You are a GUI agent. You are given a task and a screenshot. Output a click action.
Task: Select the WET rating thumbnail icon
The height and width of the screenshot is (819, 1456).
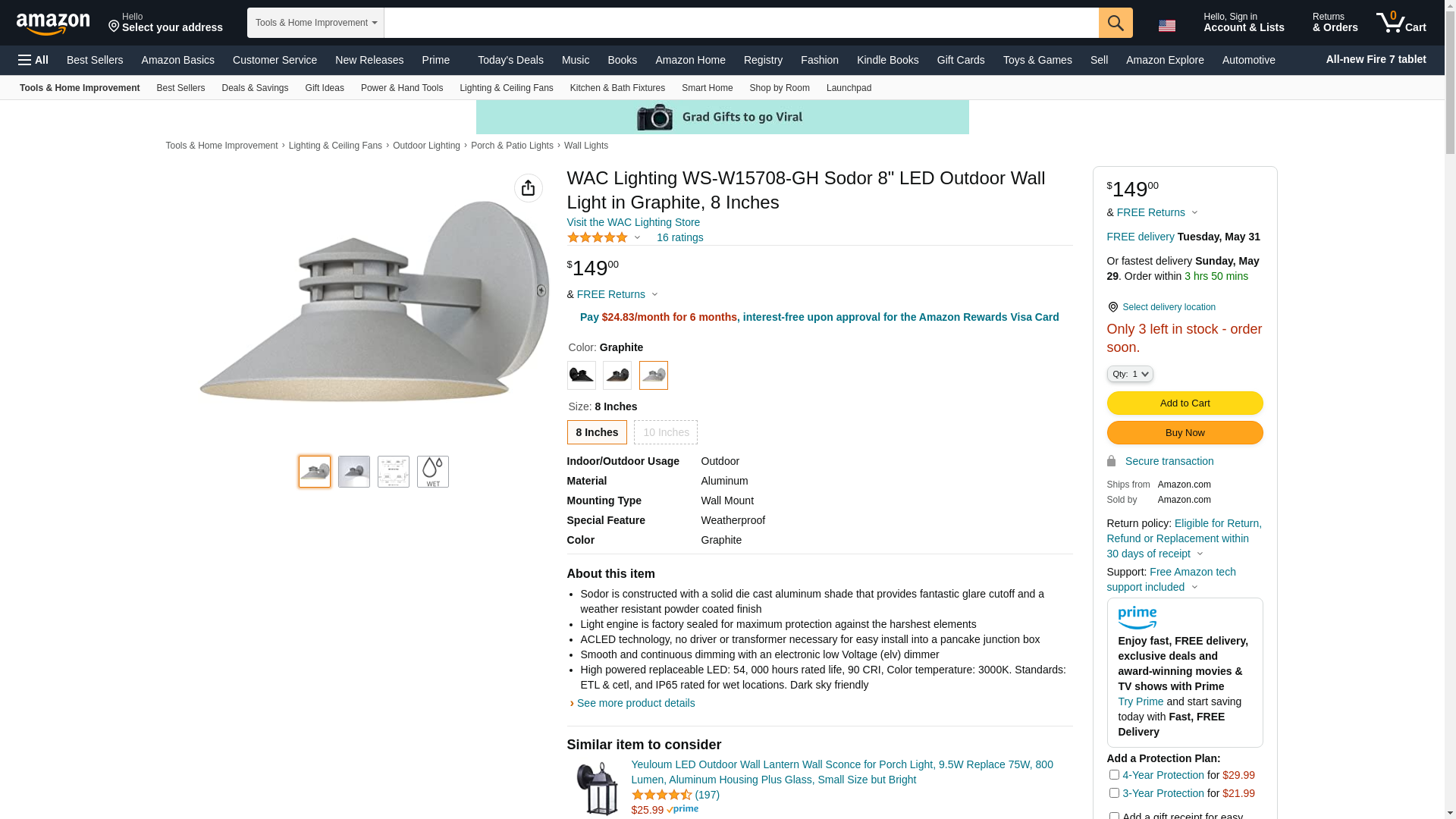coord(432,472)
